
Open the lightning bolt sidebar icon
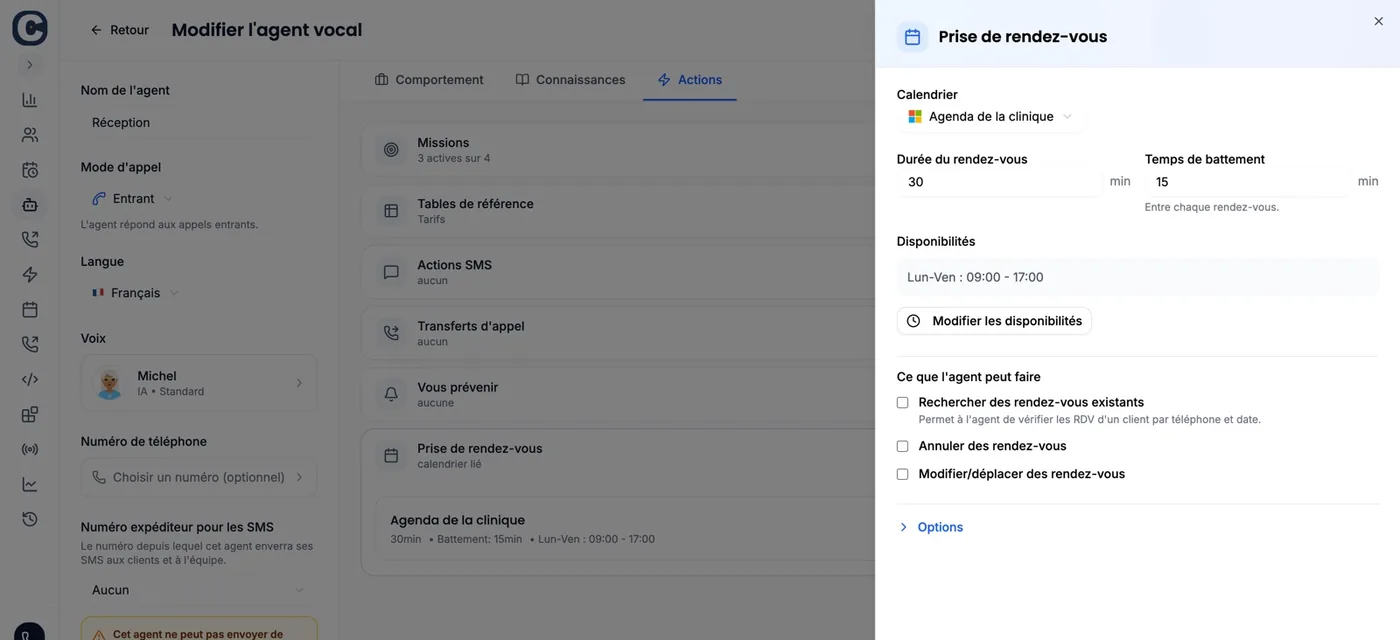(30, 275)
